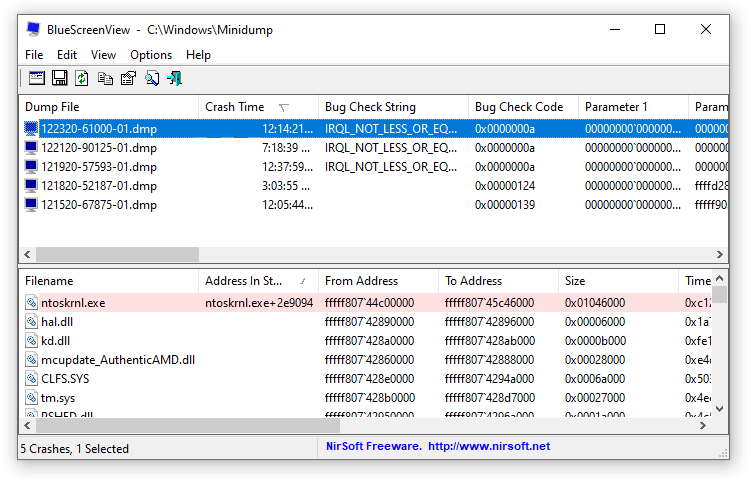Viewport: 751px width, 484px height.
Task: Open the Help menu
Action: (198, 55)
